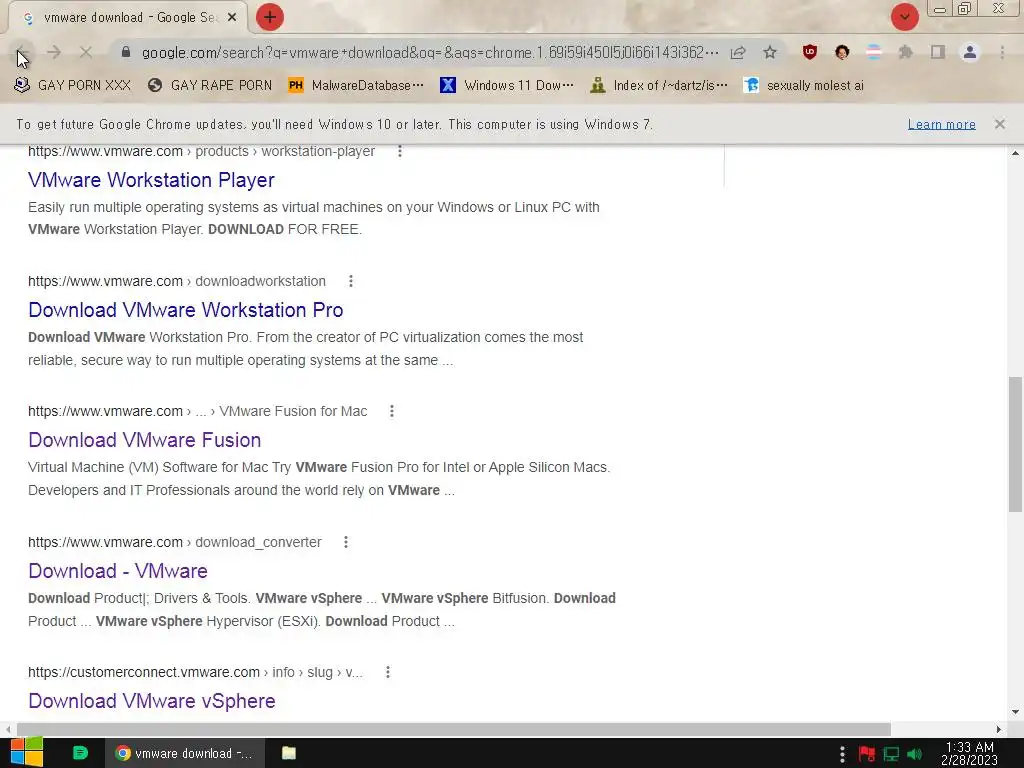Screen dimensions: 1024x768
Task: Open the VMware Workstation Player result
Action: [152, 180]
